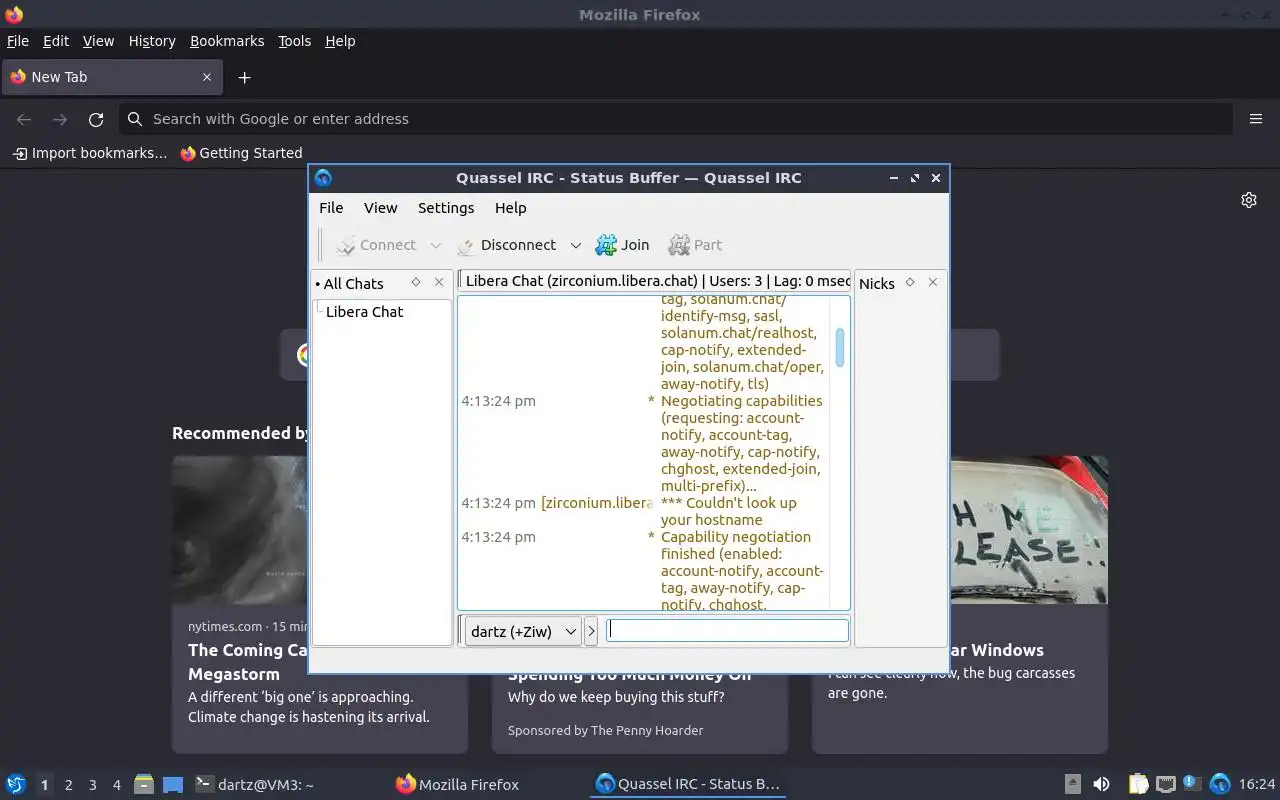The width and height of the screenshot is (1280, 800).
Task: Open Getting Started bookmark
Action: click(241, 153)
